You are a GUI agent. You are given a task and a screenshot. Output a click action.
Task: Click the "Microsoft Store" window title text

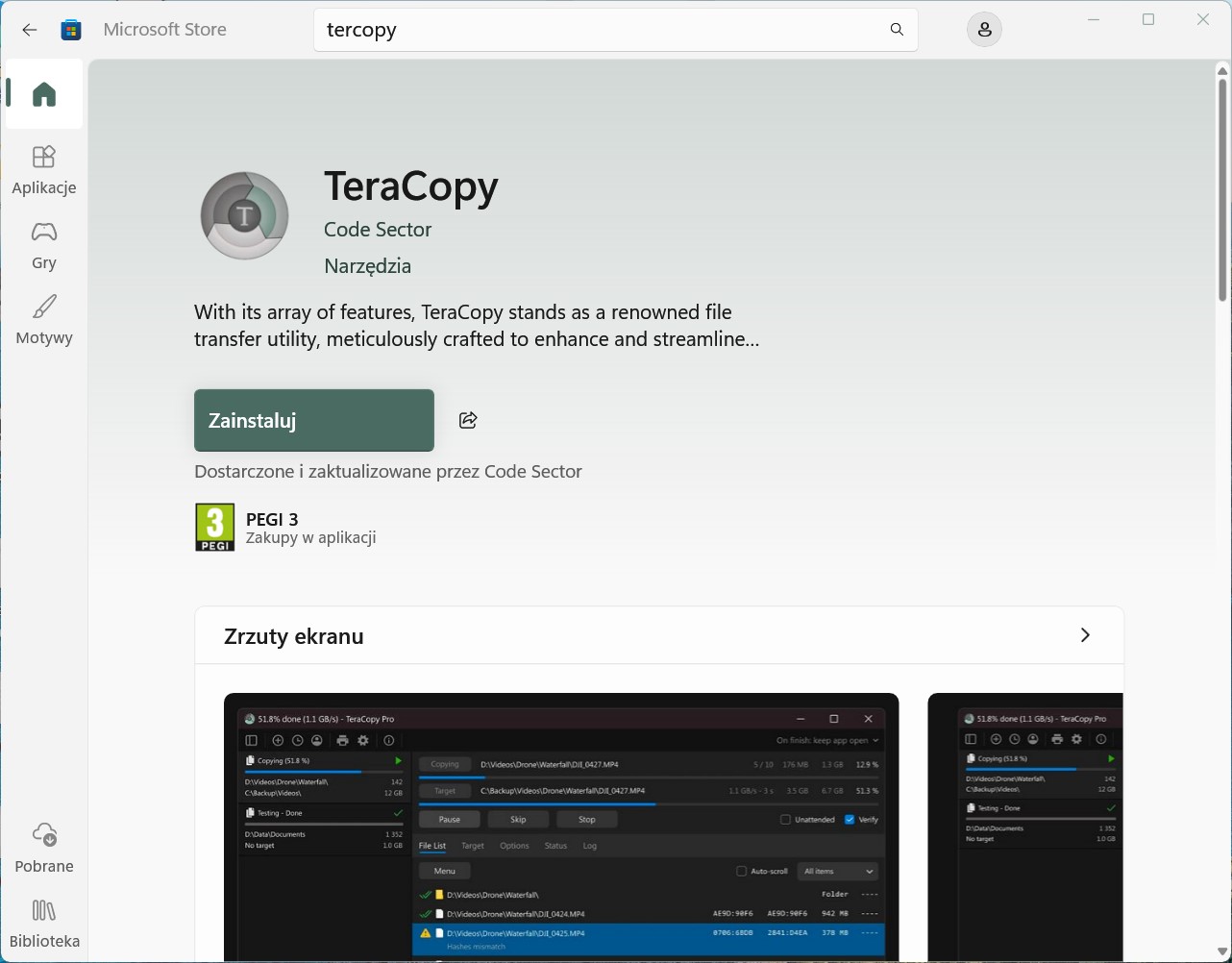pyautogui.click(x=165, y=30)
